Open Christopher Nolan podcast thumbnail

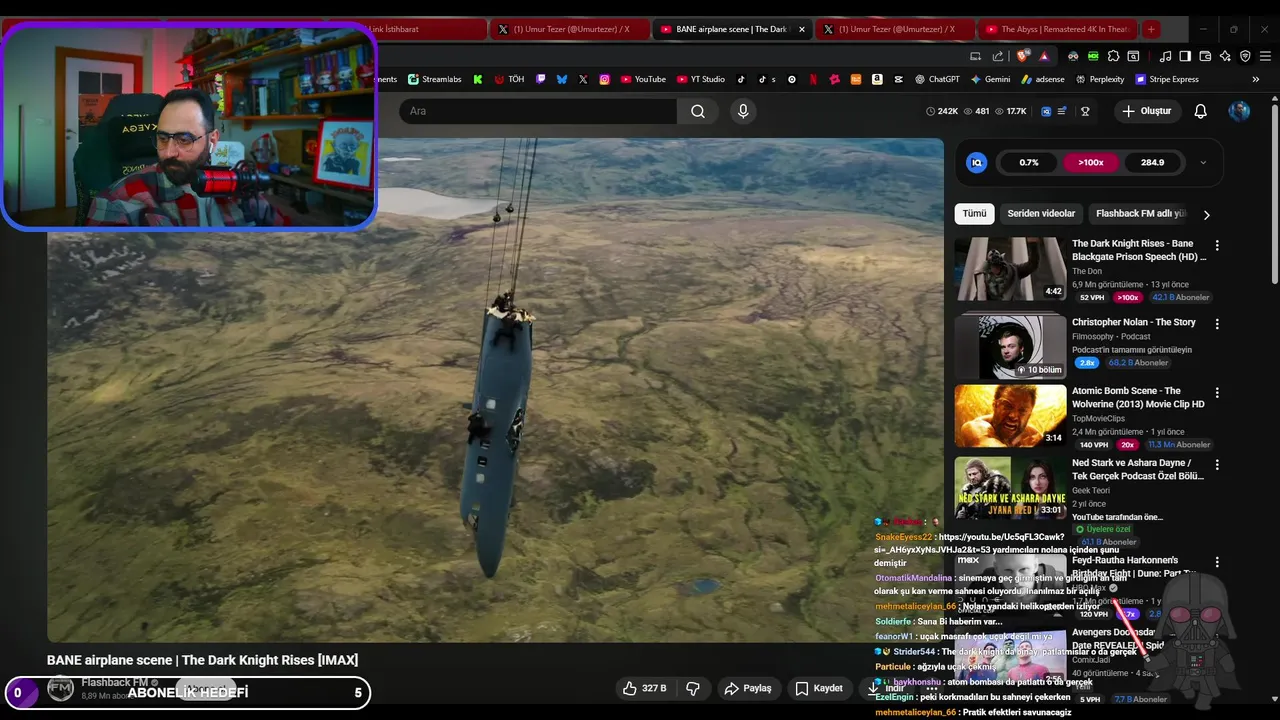1010,346
